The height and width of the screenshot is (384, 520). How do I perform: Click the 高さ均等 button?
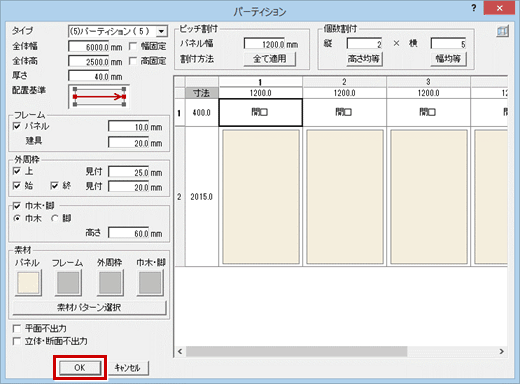pos(364,59)
